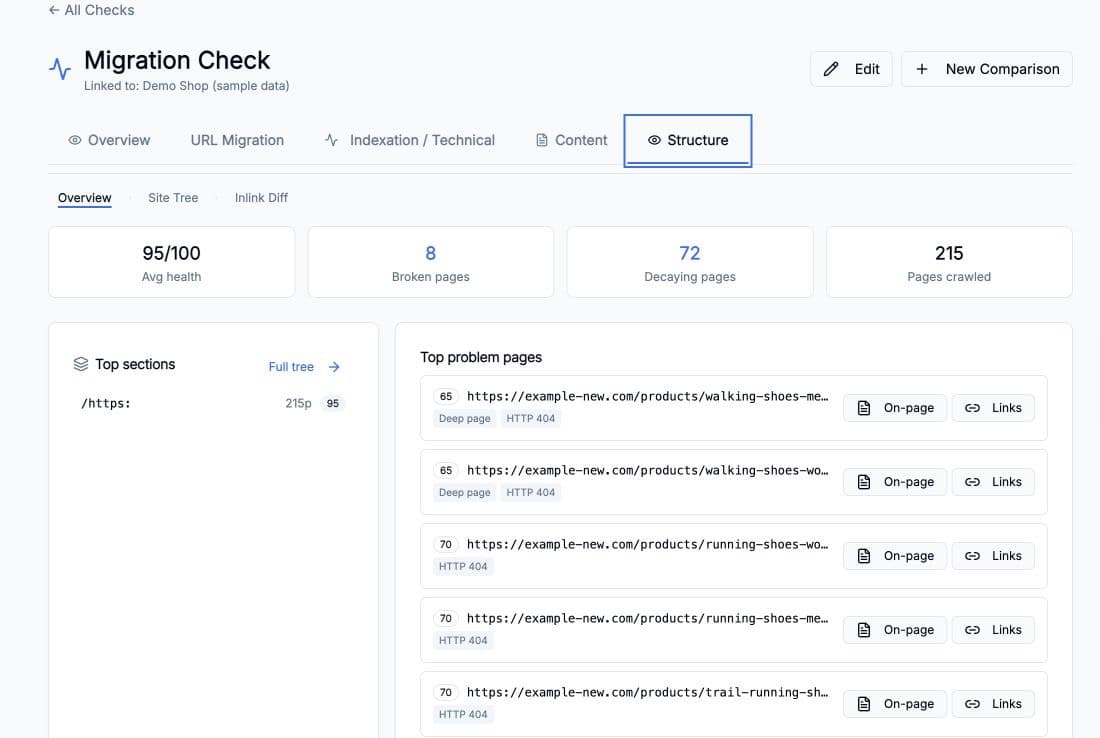Open On-page for trail-running-sh… row
Image resolution: width=1100 pixels, height=738 pixels.
[x=894, y=704]
